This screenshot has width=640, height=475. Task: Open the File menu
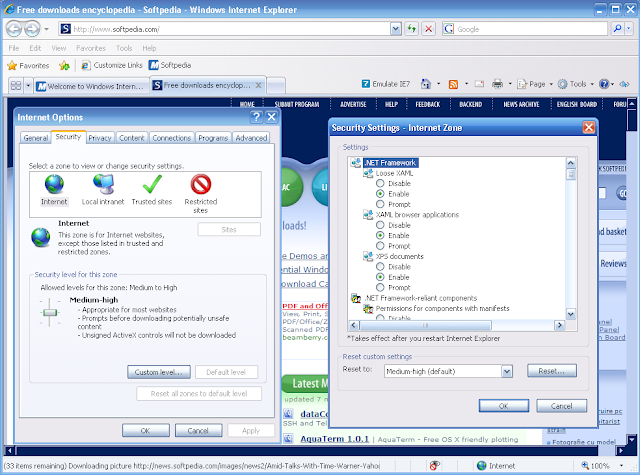point(14,48)
